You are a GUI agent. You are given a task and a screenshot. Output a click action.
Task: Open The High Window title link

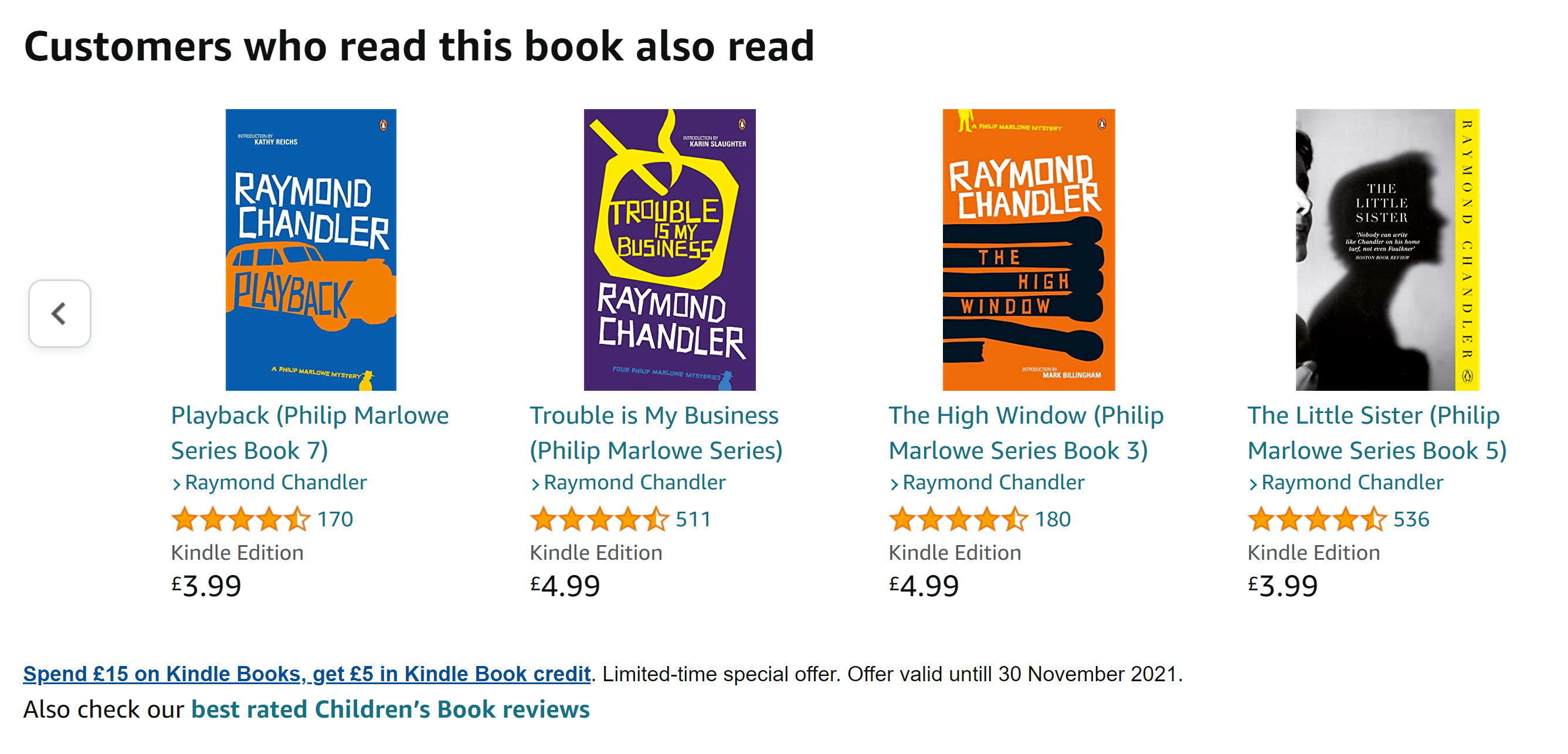(1026, 432)
